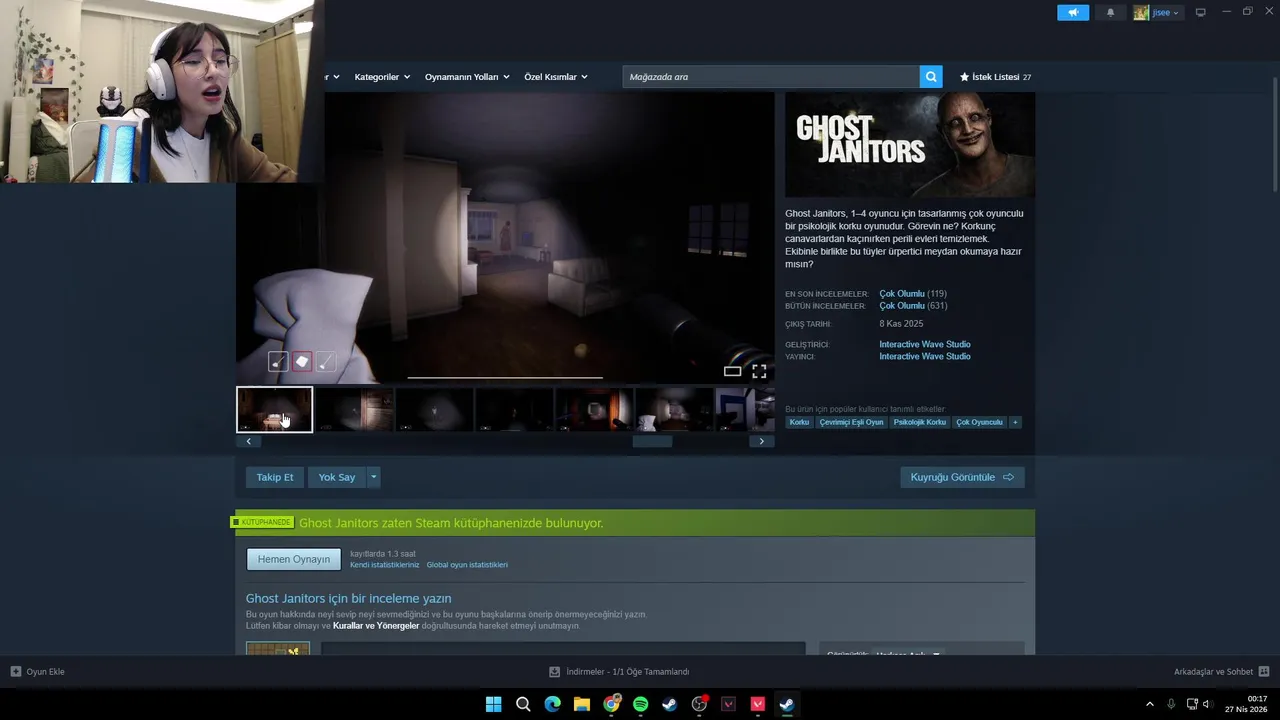Open the announcements megaphone icon
Screen dimensions: 1280x720
(1073, 13)
